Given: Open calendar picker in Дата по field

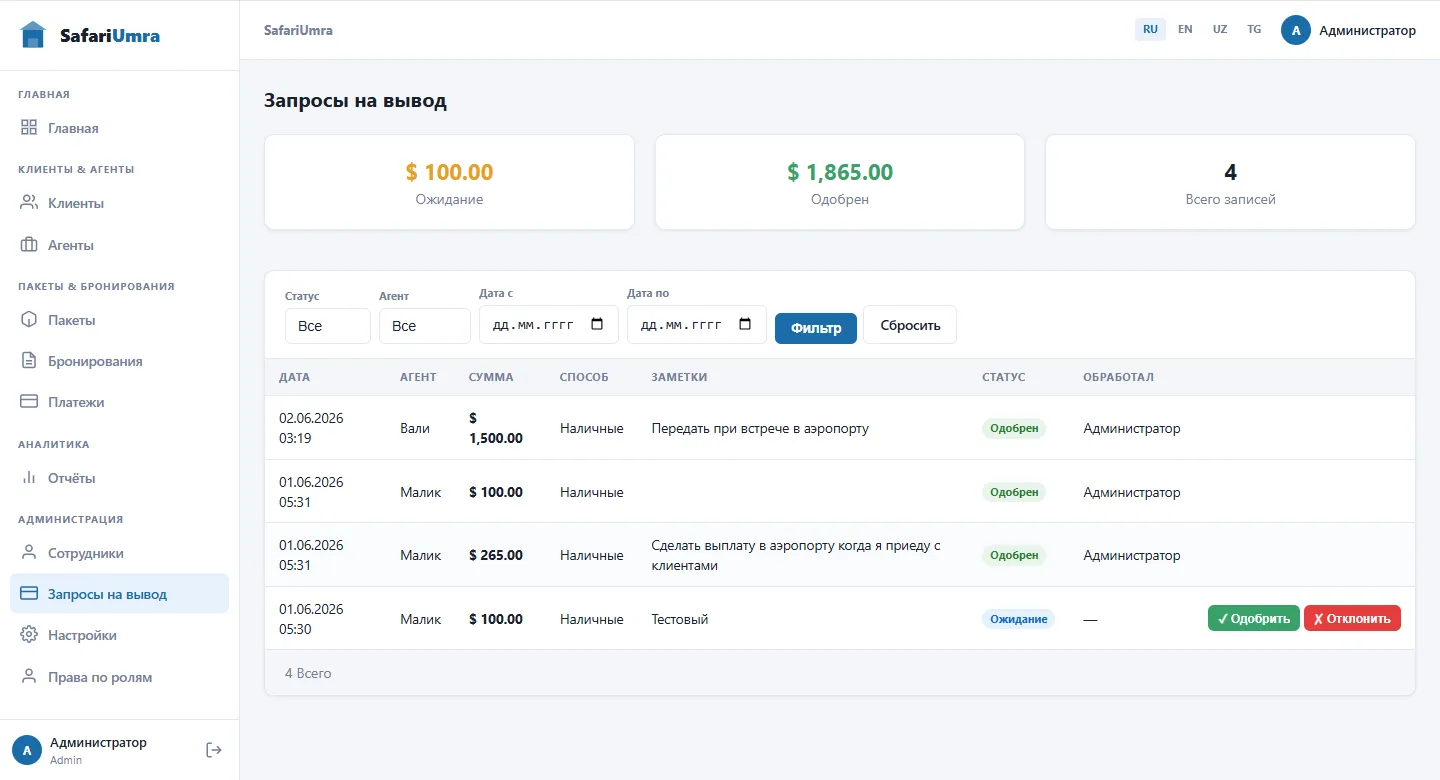Looking at the screenshot, I should tap(745, 324).
